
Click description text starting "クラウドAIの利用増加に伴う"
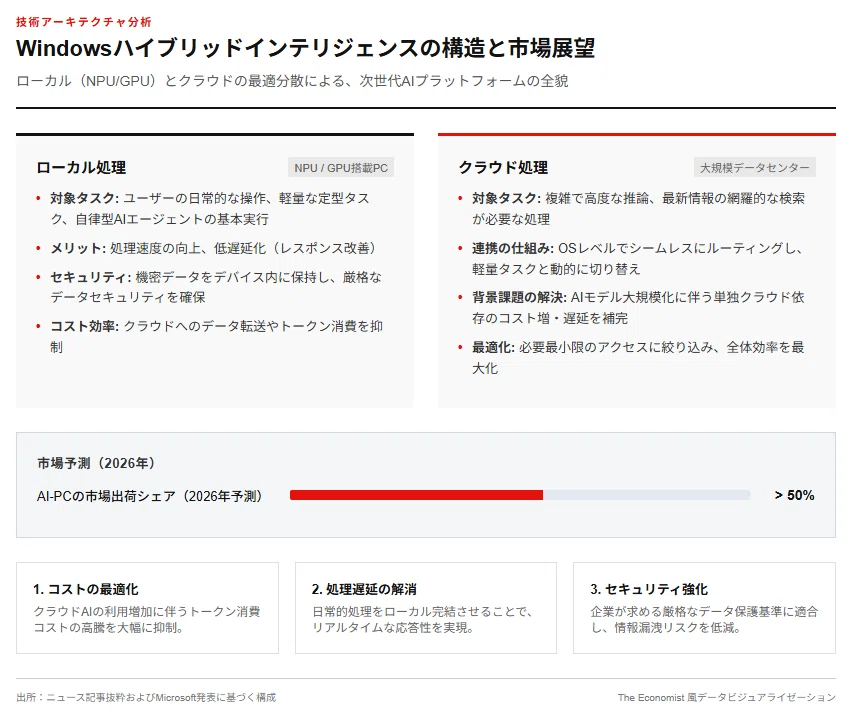tap(147, 620)
